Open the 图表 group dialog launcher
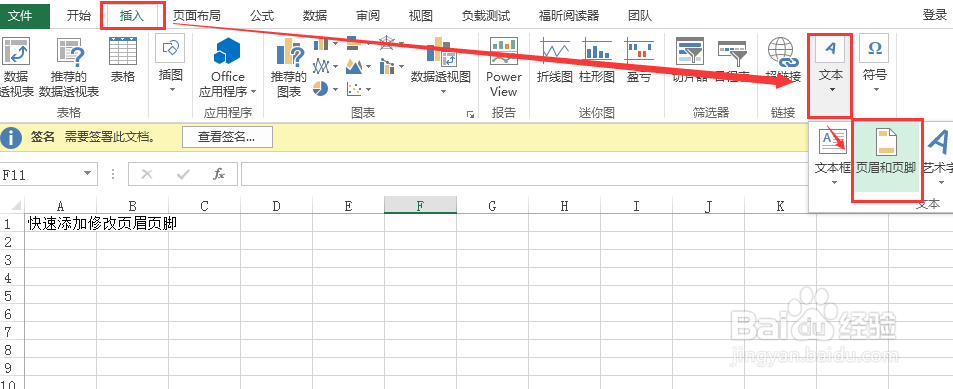Screen dimensions: 953x389 (469, 114)
